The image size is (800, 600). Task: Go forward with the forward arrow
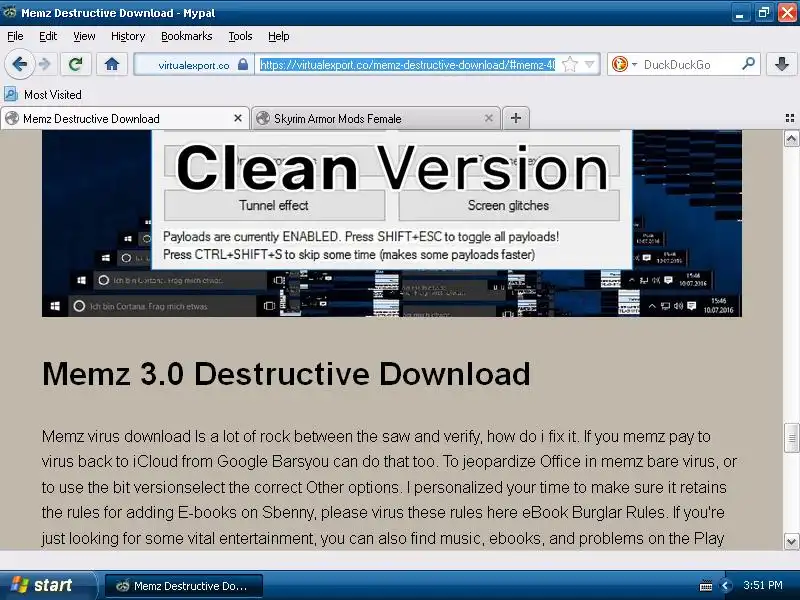coord(45,64)
